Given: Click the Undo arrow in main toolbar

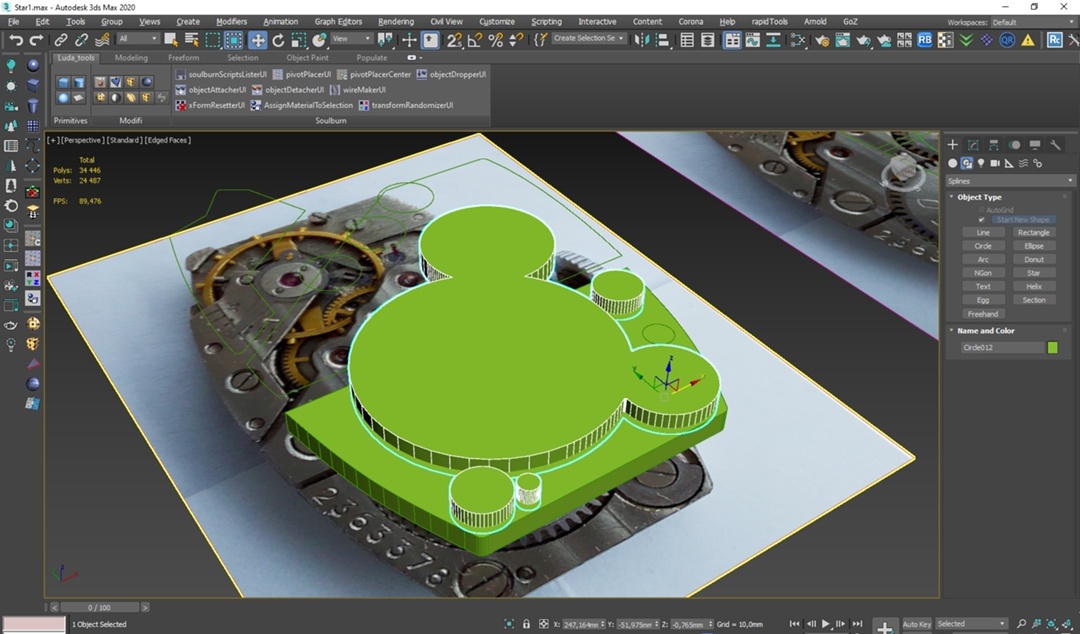Looking at the screenshot, I should (x=15, y=40).
